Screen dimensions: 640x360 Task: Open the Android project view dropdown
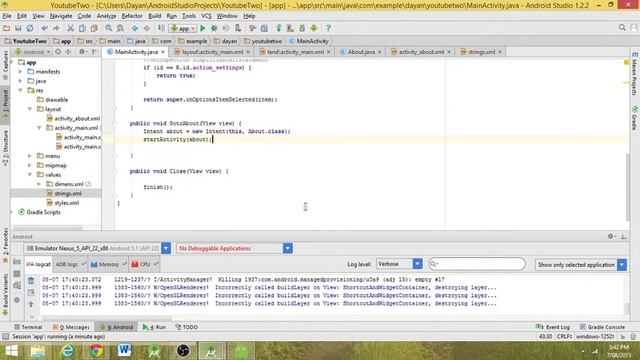tap(33, 52)
